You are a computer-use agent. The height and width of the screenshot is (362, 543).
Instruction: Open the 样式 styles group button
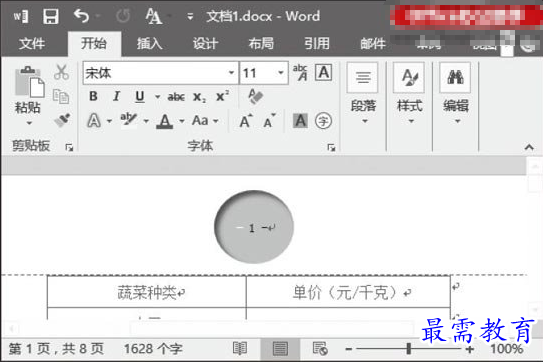(x=410, y=94)
